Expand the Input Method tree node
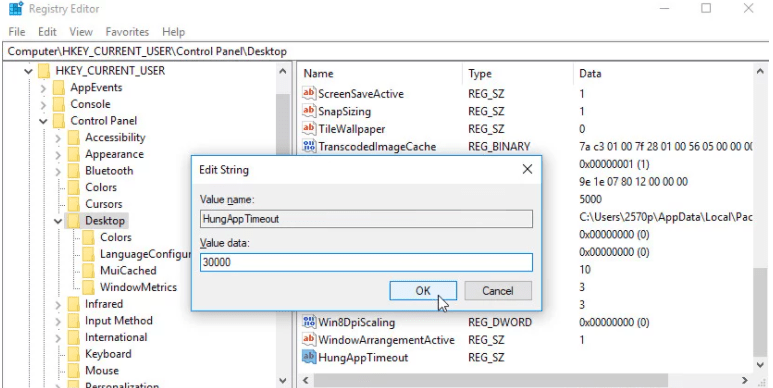Viewport: 773px width, 388px height. coord(58,321)
